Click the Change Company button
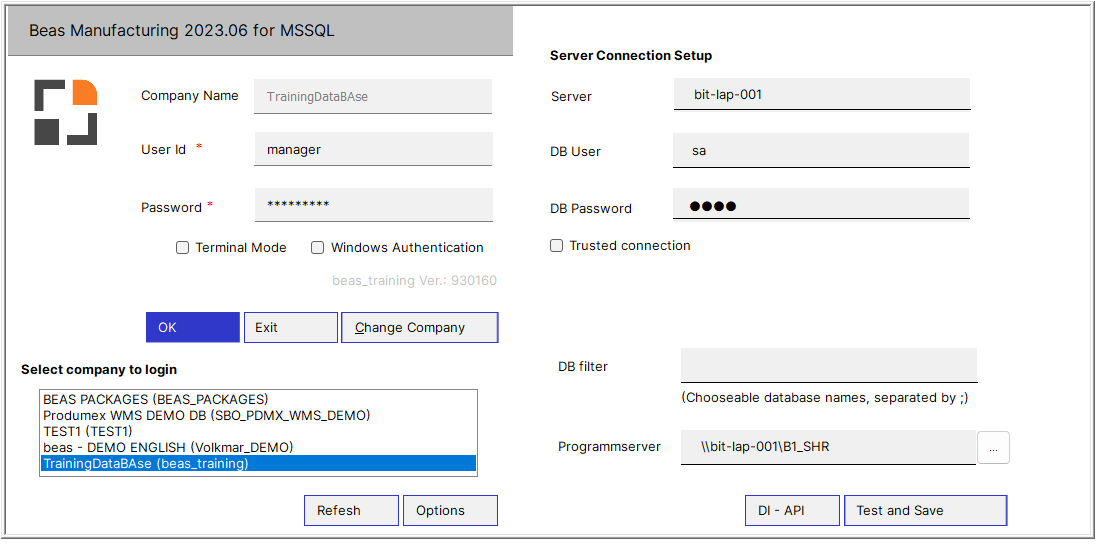This screenshot has width=1098, height=545. pyautogui.click(x=419, y=328)
